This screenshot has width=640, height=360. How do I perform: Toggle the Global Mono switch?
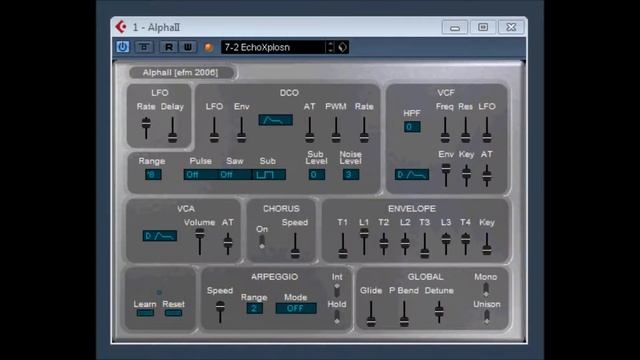click(x=486, y=290)
